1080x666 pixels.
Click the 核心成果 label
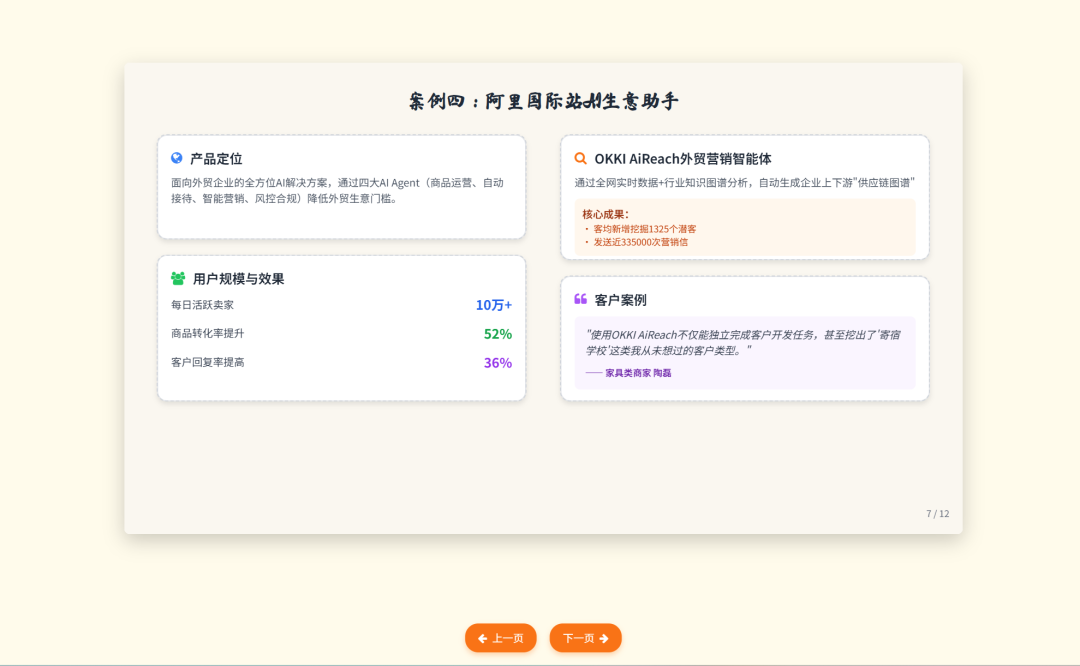[605, 214]
